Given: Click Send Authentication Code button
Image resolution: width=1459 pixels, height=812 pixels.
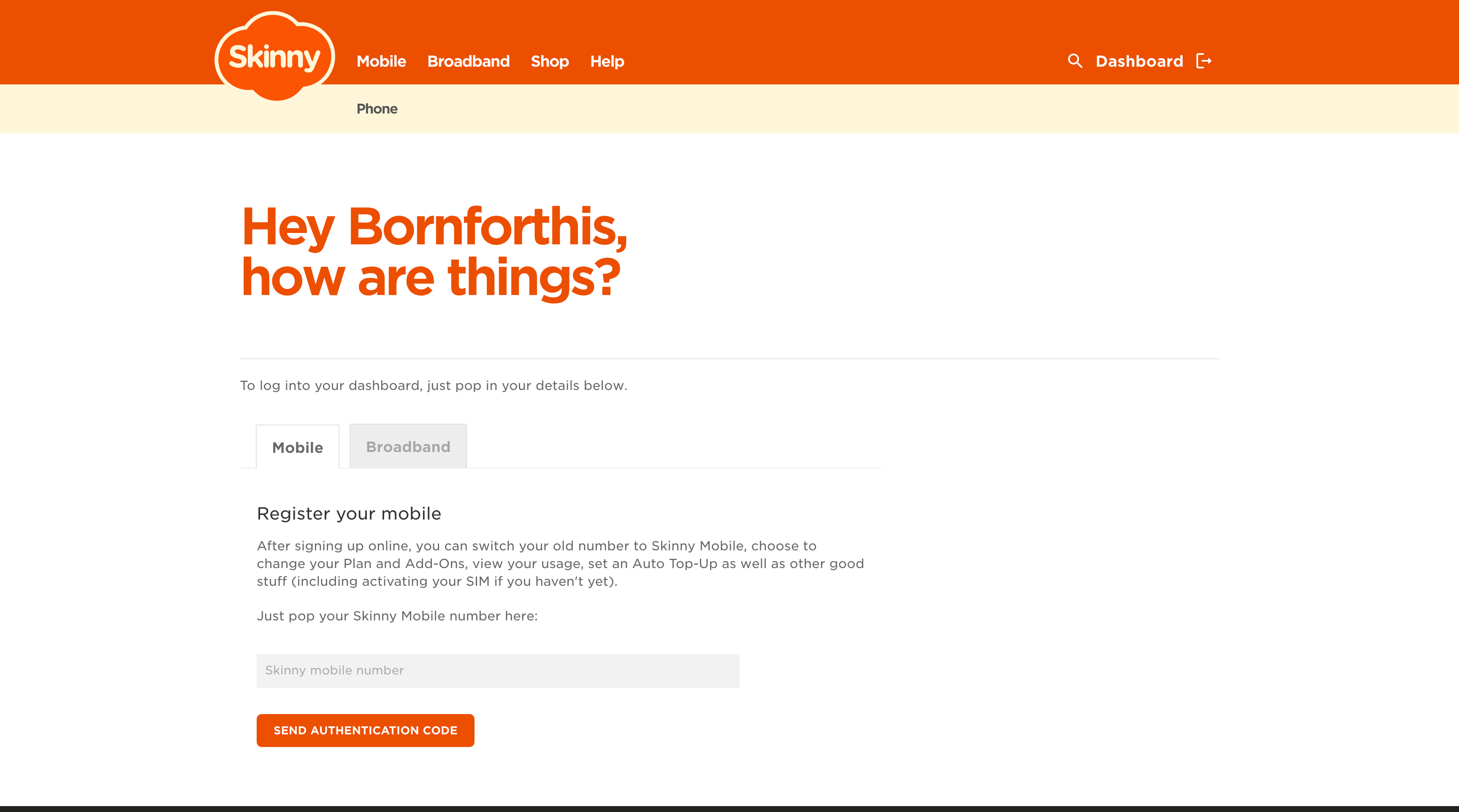Looking at the screenshot, I should (365, 730).
